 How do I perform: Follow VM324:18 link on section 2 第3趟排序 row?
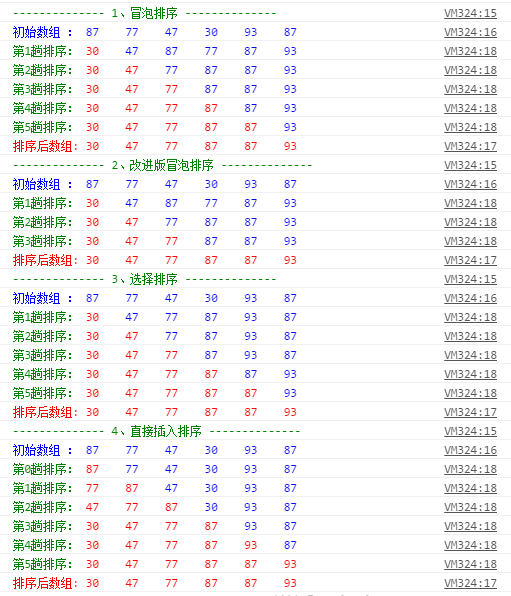click(470, 241)
